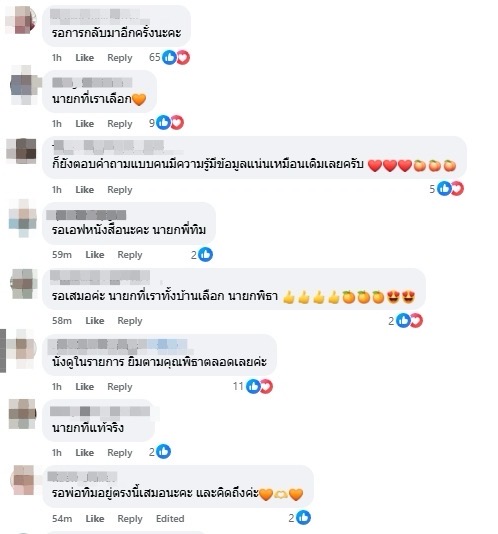Click the heart reaction icon beside 65 count

click(183, 57)
